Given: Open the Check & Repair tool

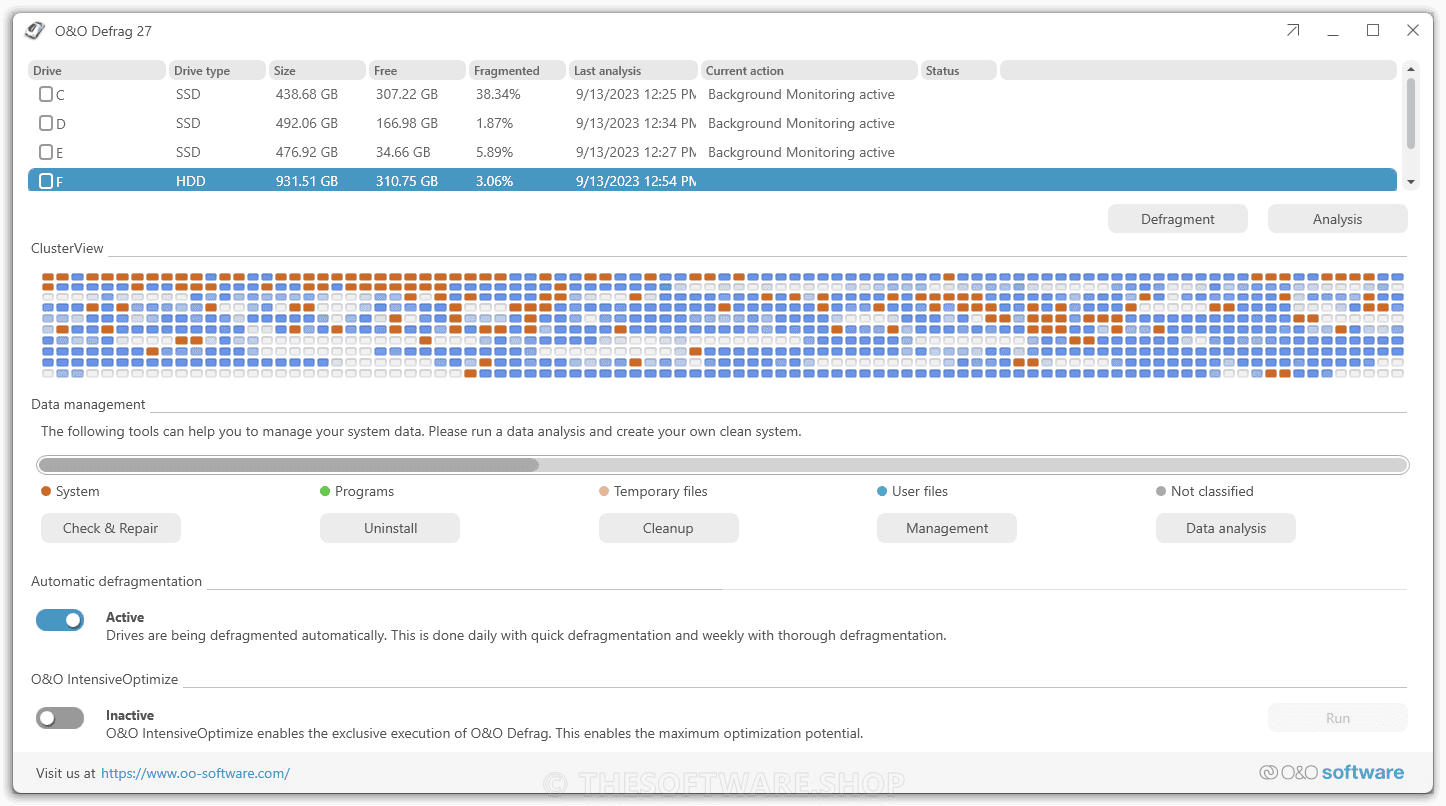Looking at the screenshot, I should (111, 528).
